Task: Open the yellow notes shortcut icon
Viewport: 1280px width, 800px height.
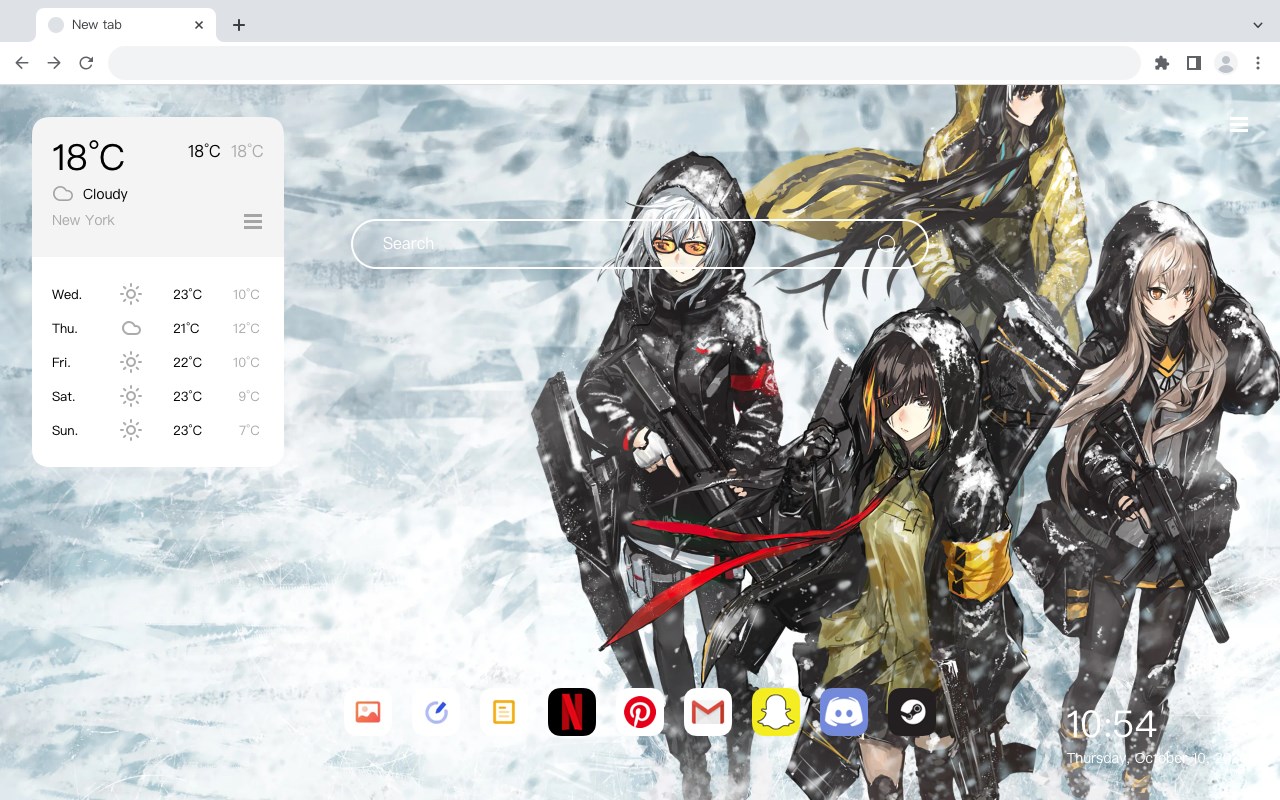Action: click(x=504, y=712)
